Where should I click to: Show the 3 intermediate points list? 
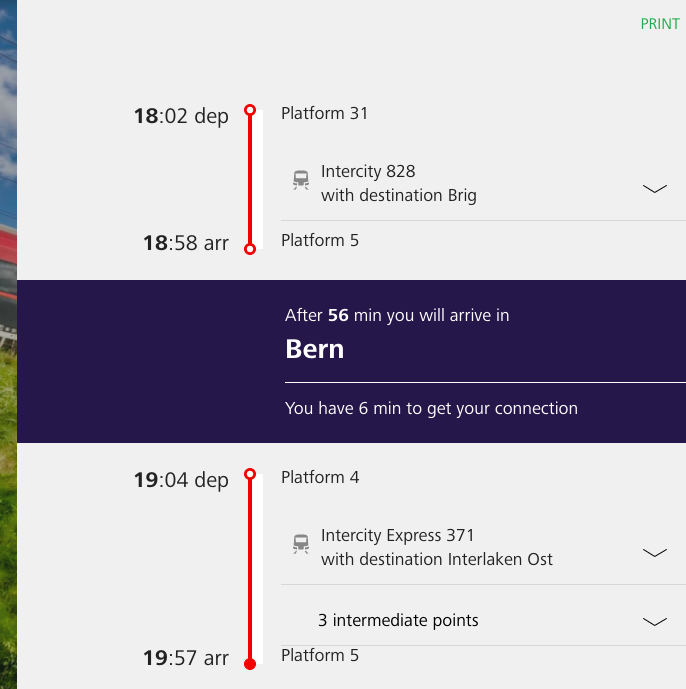pyautogui.click(x=398, y=621)
